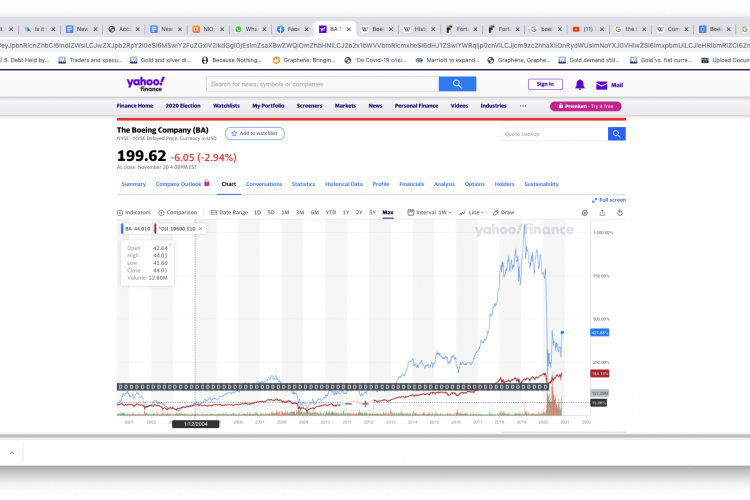
Task: Close the OHLC price tooltip box
Action: click(x=170, y=245)
